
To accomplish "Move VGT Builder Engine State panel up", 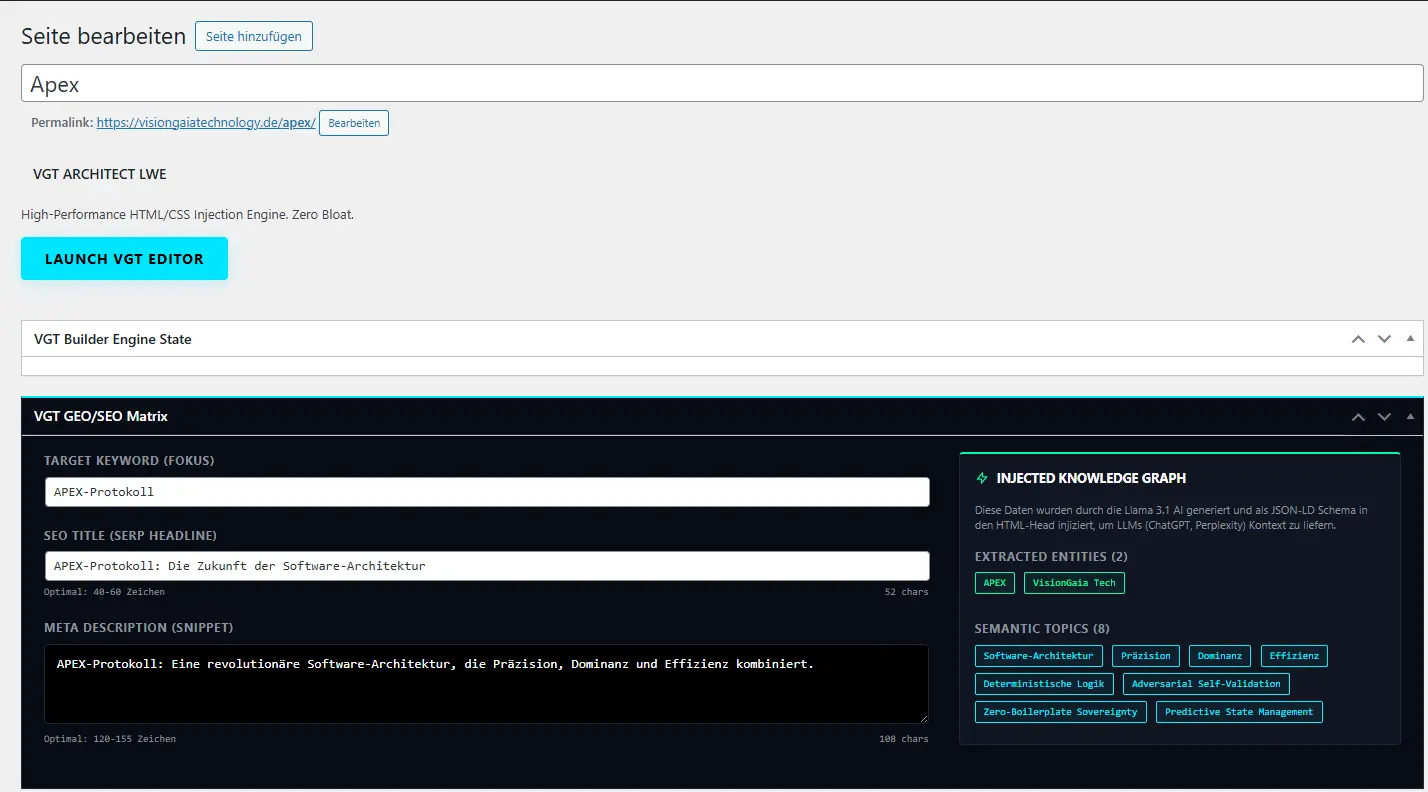I will click(1358, 339).
